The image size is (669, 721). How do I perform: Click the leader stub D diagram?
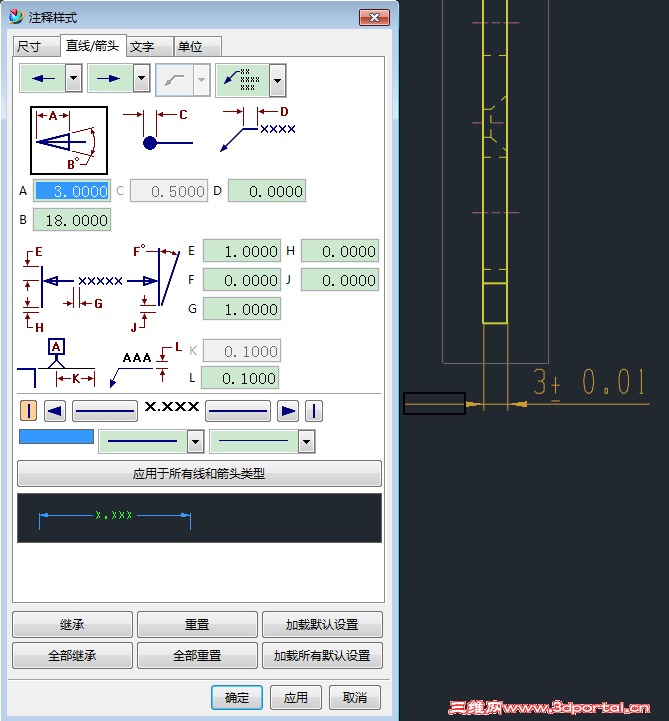click(x=257, y=130)
